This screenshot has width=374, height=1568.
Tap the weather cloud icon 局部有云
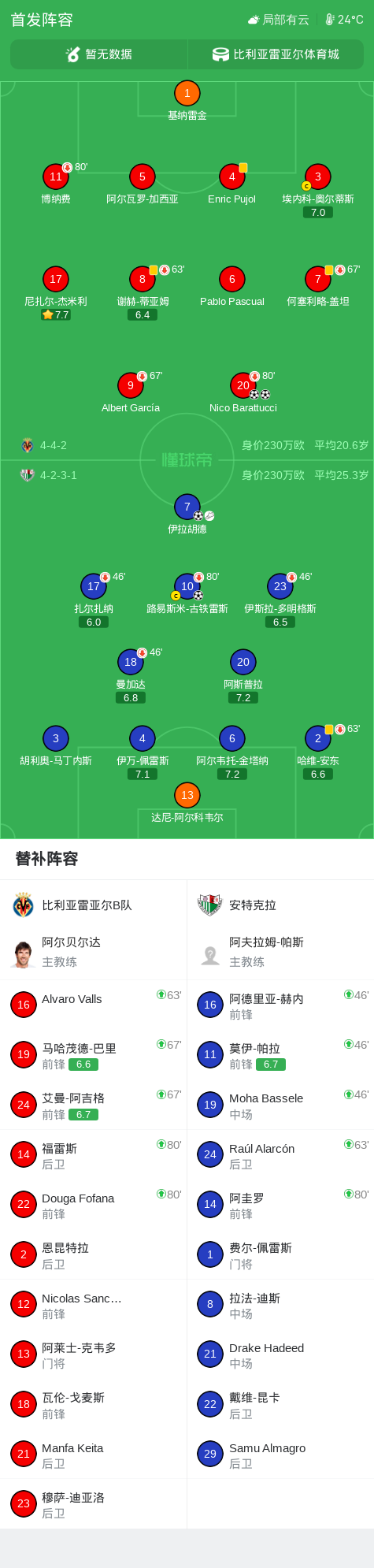[254, 20]
